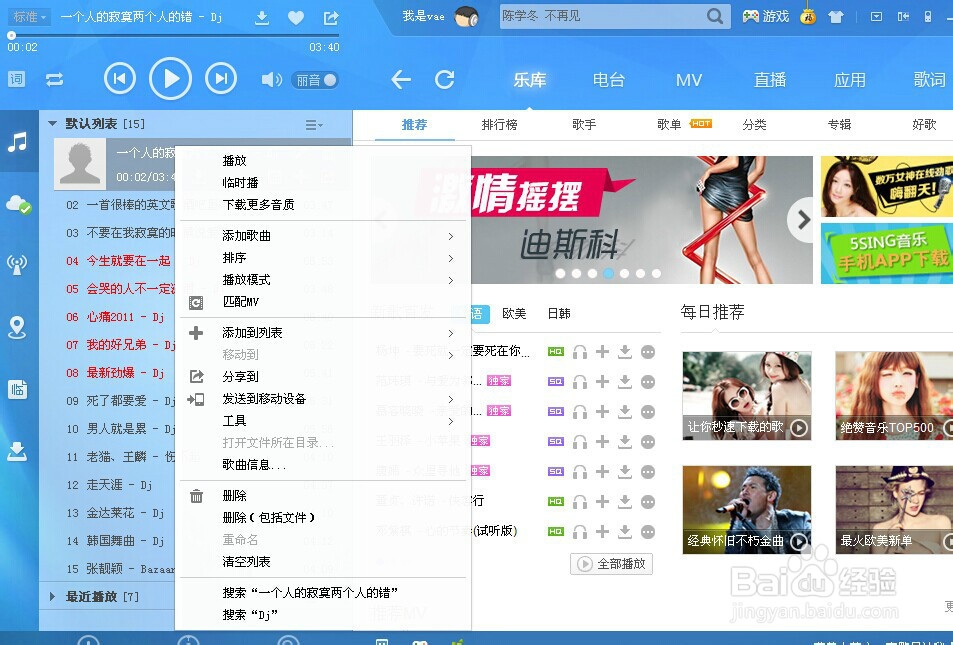Advance the banner with right chevron
953x645 pixels.
pos(803,219)
